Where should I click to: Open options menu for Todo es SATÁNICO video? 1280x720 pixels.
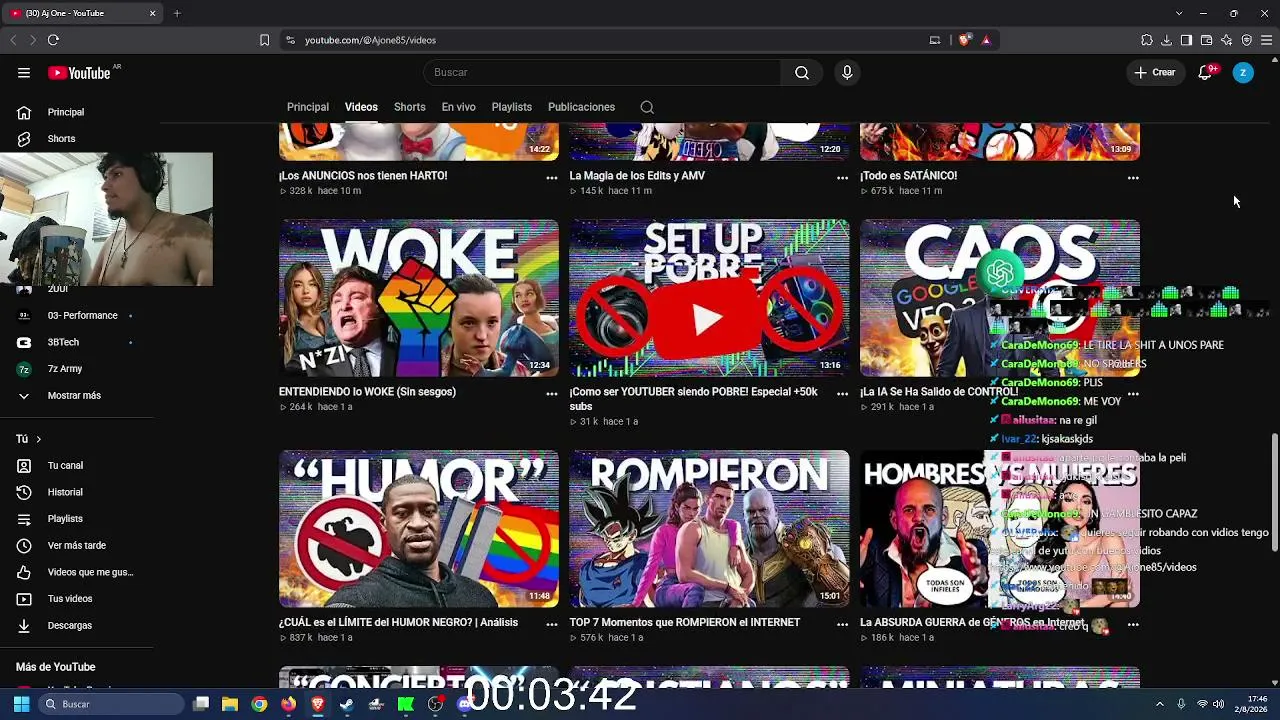pyautogui.click(x=1133, y=177)
